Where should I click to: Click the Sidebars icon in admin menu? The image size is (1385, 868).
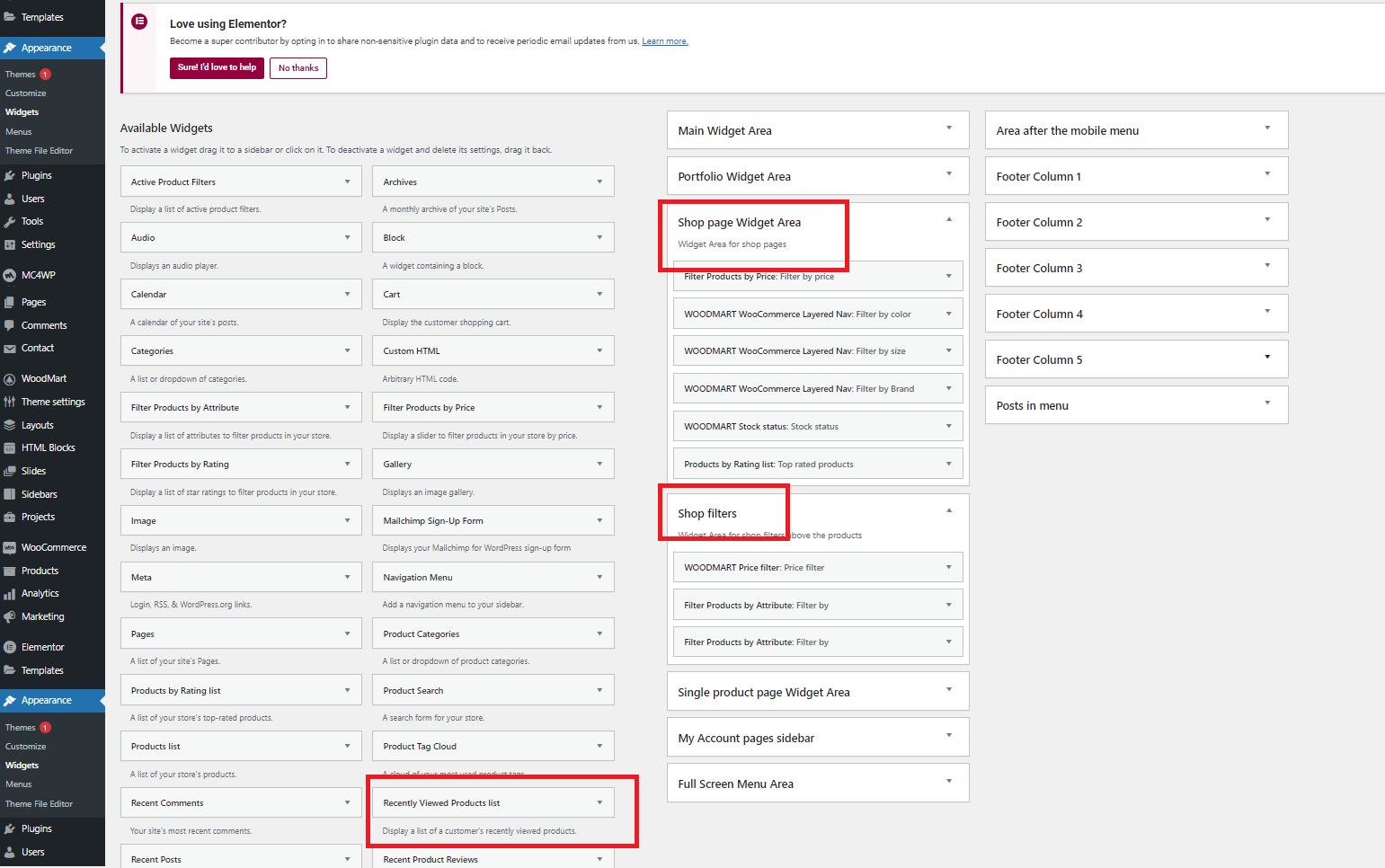[10, 494]
